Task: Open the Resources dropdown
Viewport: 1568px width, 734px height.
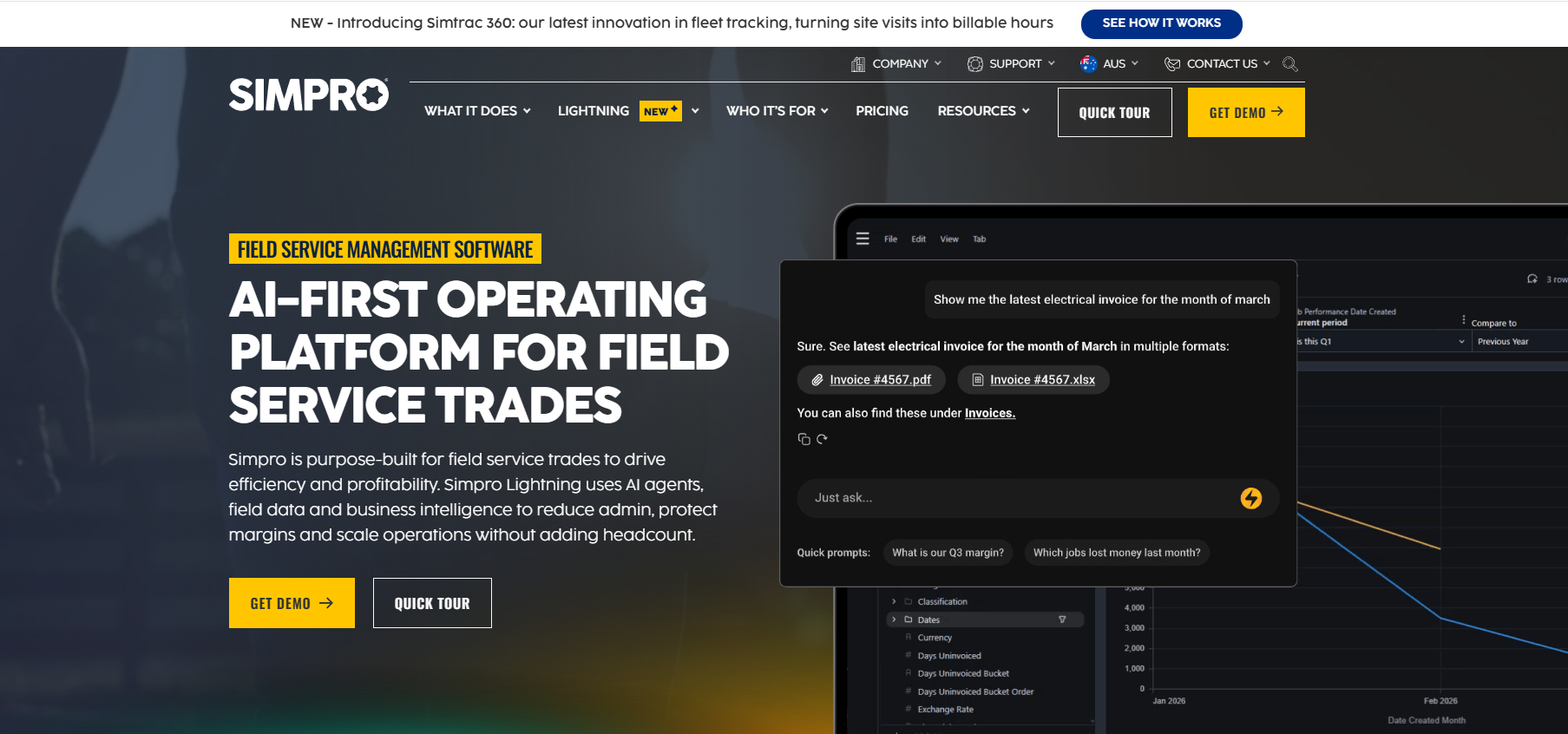Action: 983,111
